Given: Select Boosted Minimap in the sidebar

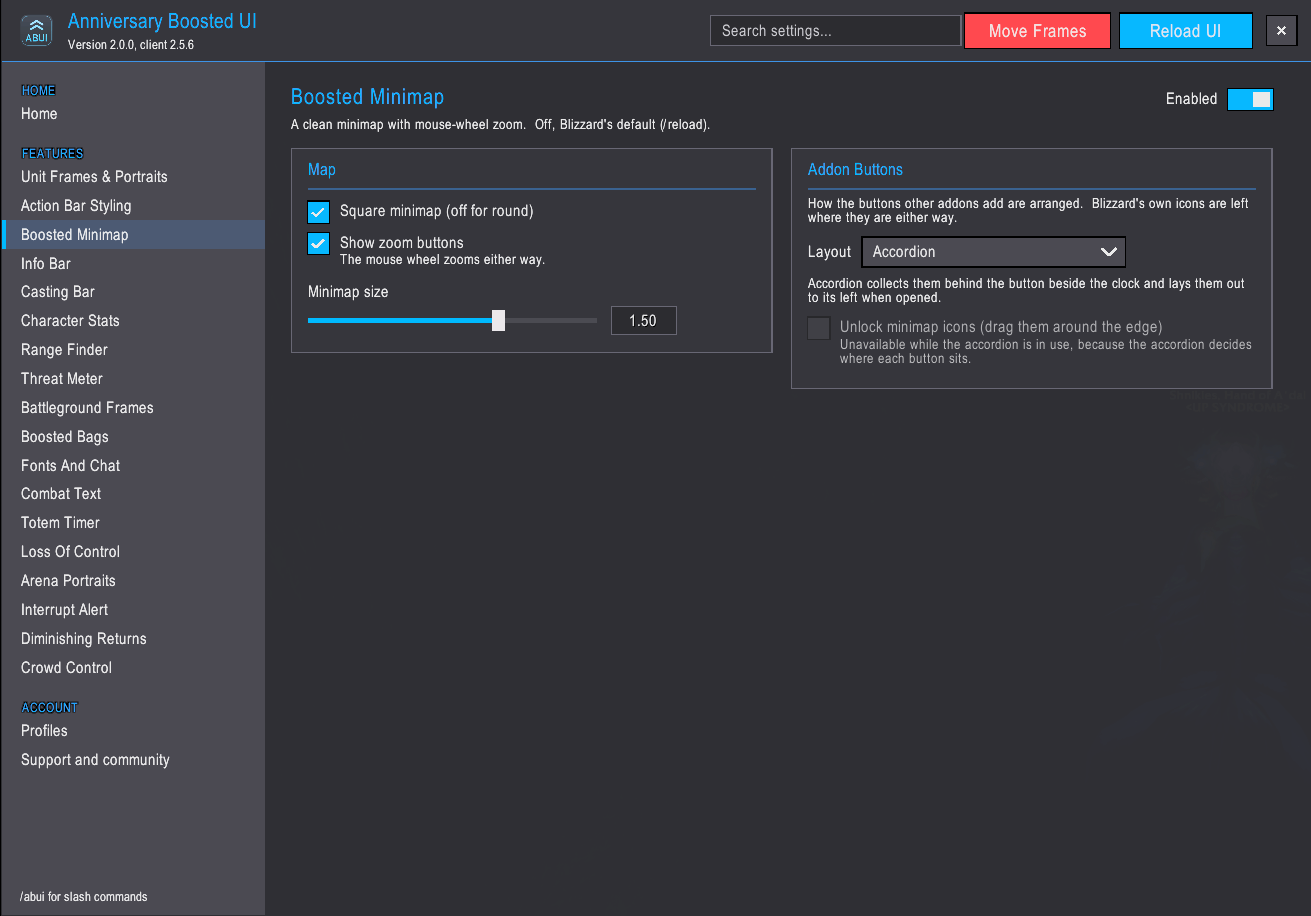Looking at the screenshot, I should 133,235.
